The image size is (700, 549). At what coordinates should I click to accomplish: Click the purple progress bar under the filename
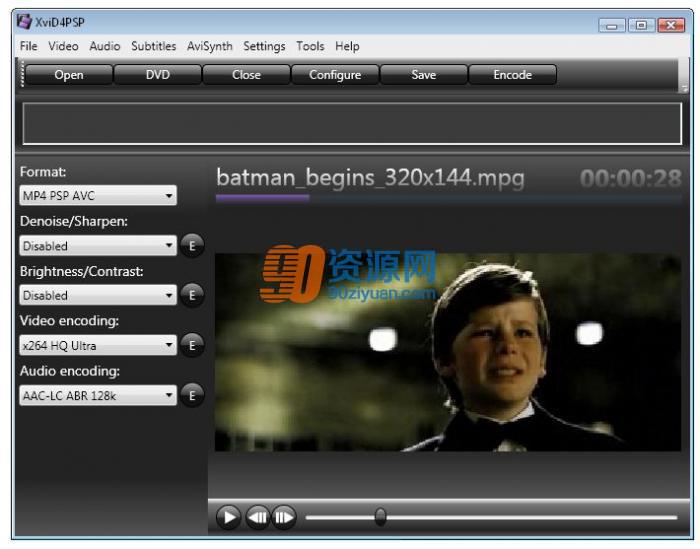[262, 198]
